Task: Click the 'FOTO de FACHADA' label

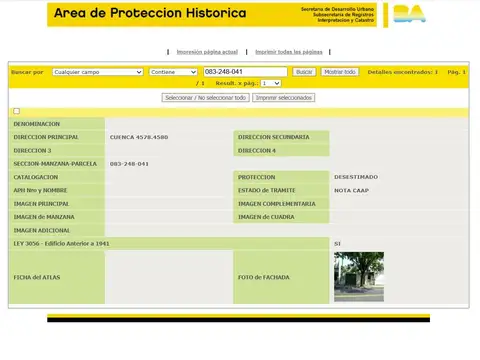Action: click(264, 277)
